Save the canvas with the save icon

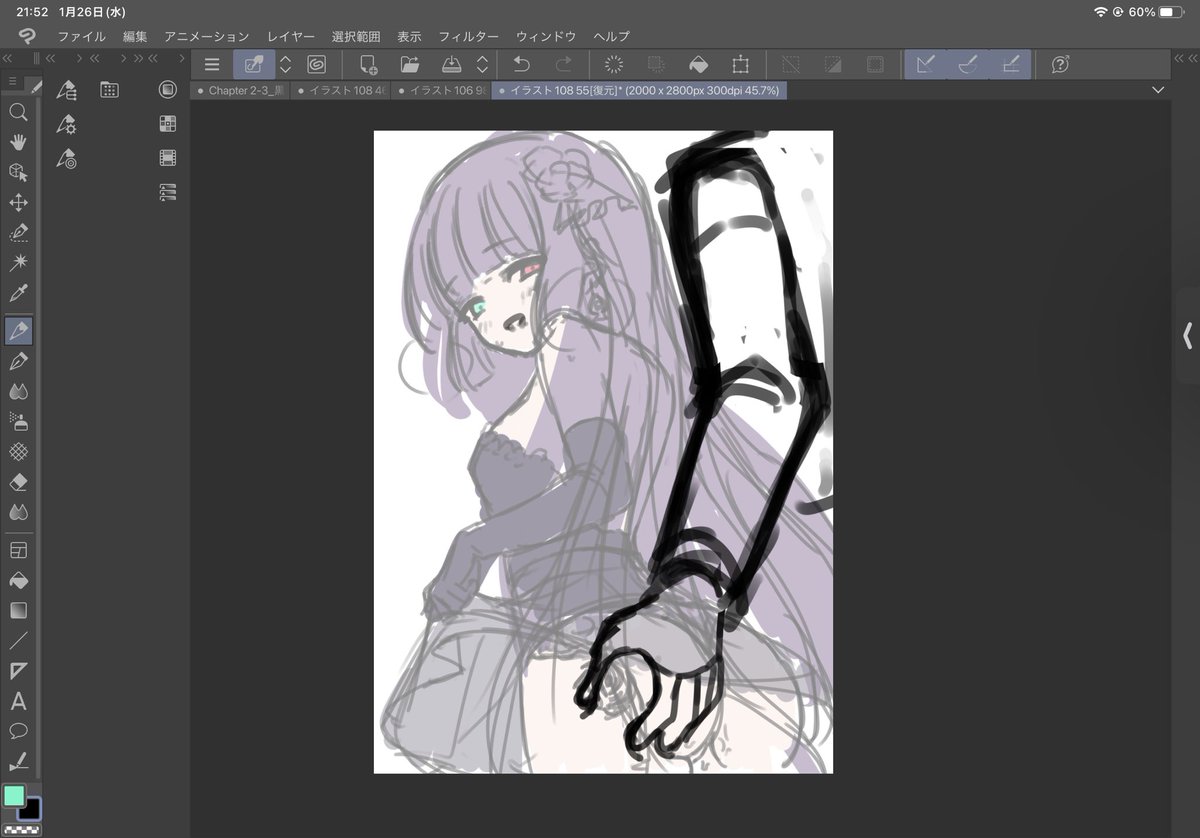point(451,65)
